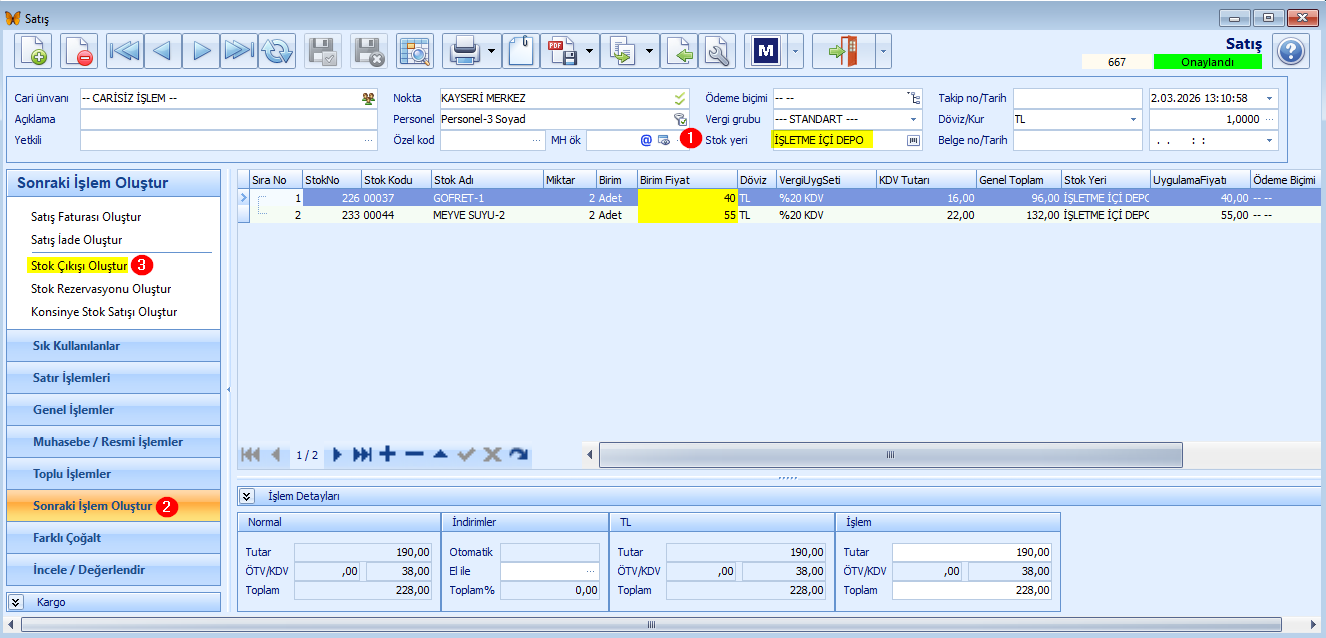Click the green check icon in Nokta field
Viewport: 1326px width, 638px height.
pyautogui.click(x=680, y=98)
